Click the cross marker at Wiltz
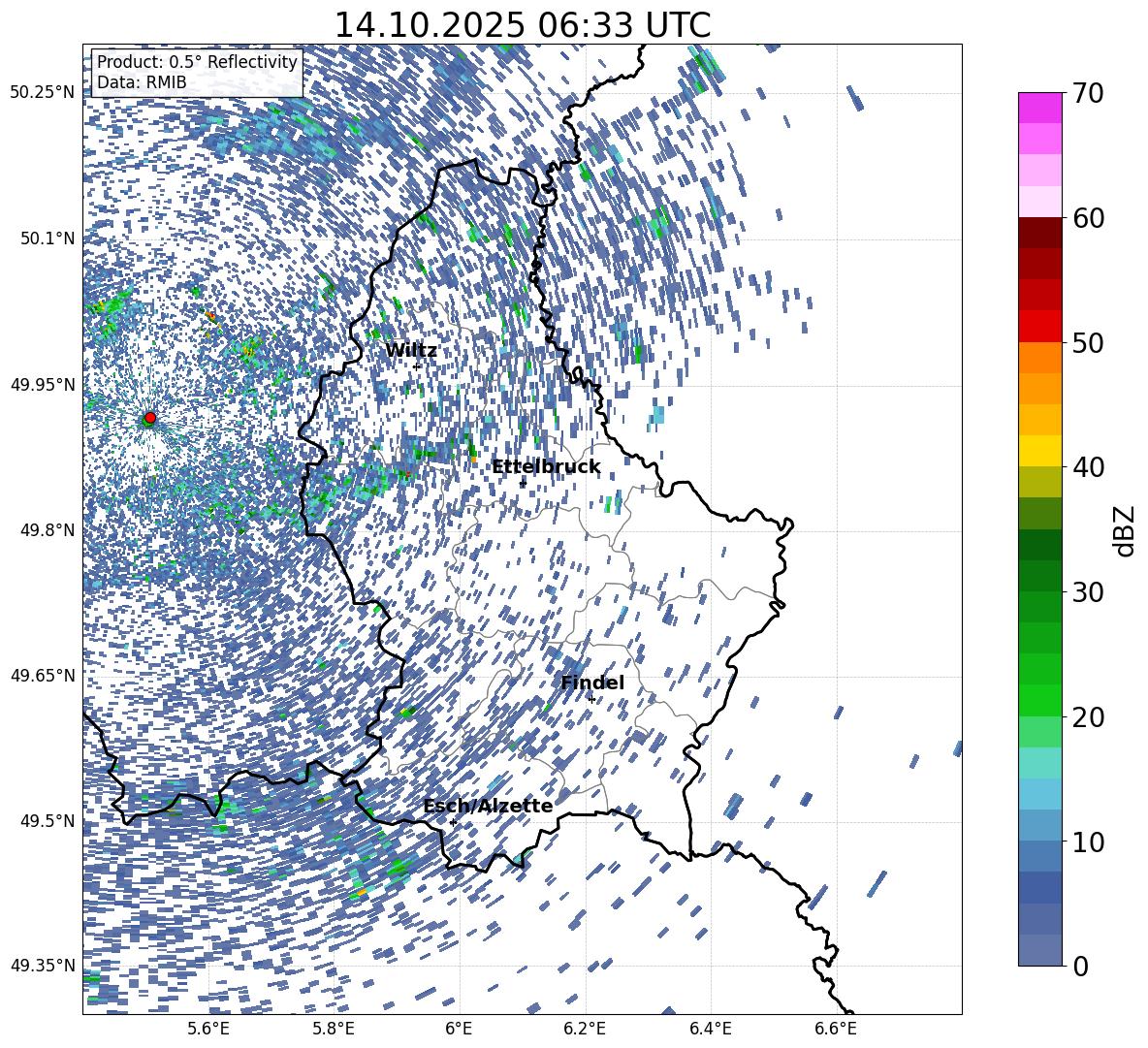 coord(417,366)
